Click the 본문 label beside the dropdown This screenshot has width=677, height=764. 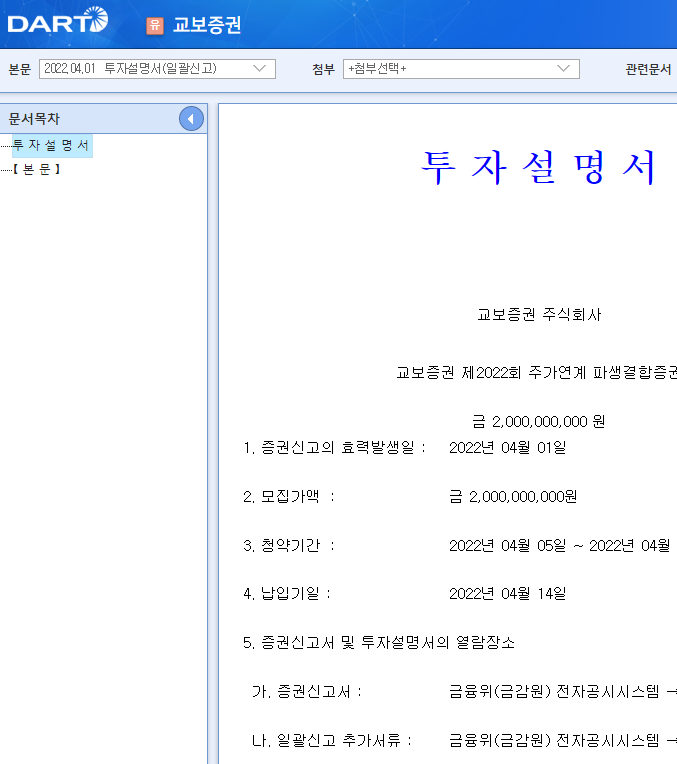pos(20,69)
